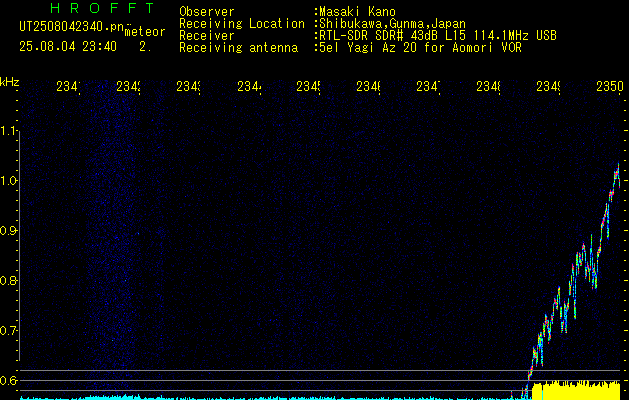Click the 2348 time axis marker
The height and width of the screenshot is (400, 629).
pos(488,86)
